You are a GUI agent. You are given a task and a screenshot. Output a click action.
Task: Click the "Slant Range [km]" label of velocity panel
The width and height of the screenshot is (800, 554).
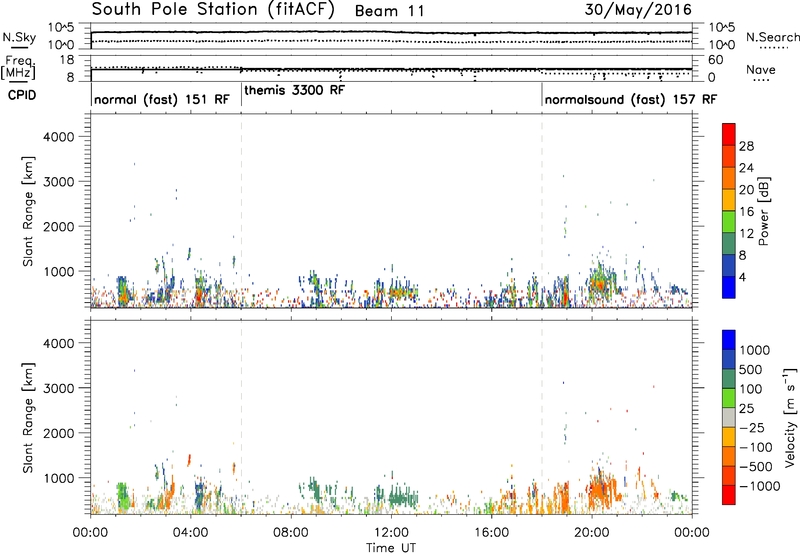click(x=28, y=418)
